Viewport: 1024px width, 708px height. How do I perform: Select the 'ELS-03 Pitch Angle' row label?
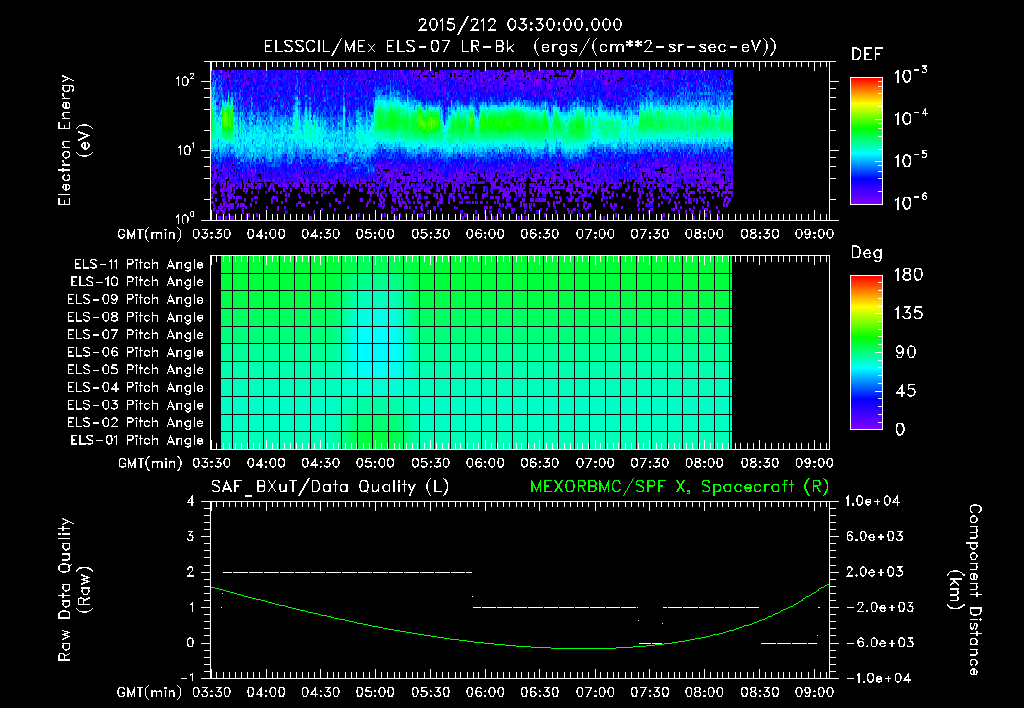tap(136, 405)
